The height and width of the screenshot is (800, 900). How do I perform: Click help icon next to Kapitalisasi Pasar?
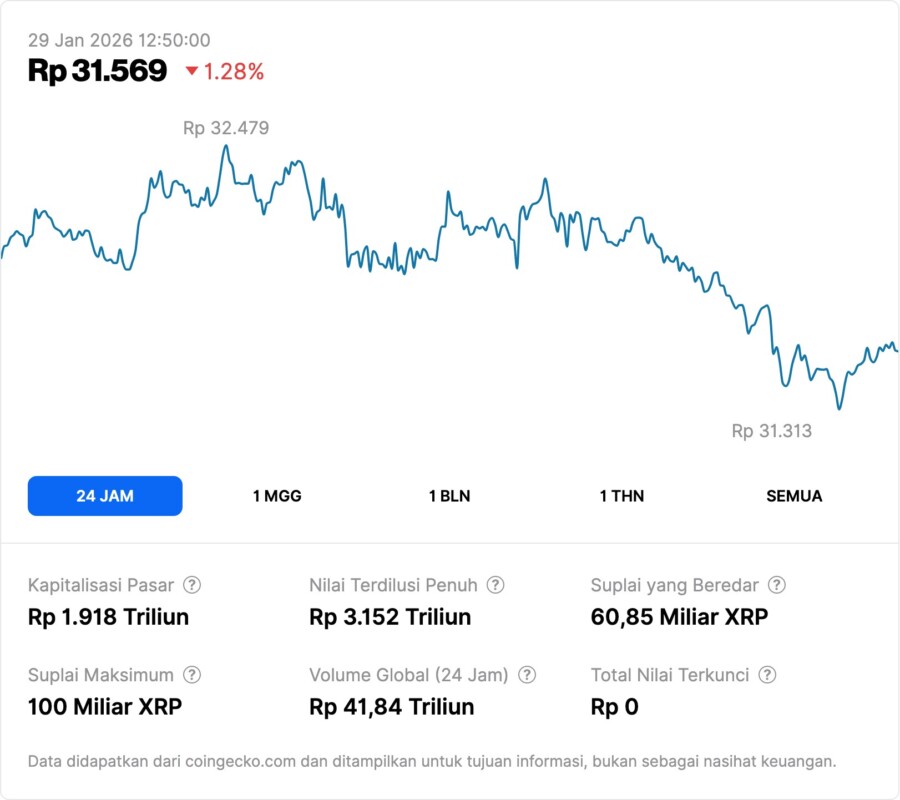pyautogui.click(x=192, y=585)
